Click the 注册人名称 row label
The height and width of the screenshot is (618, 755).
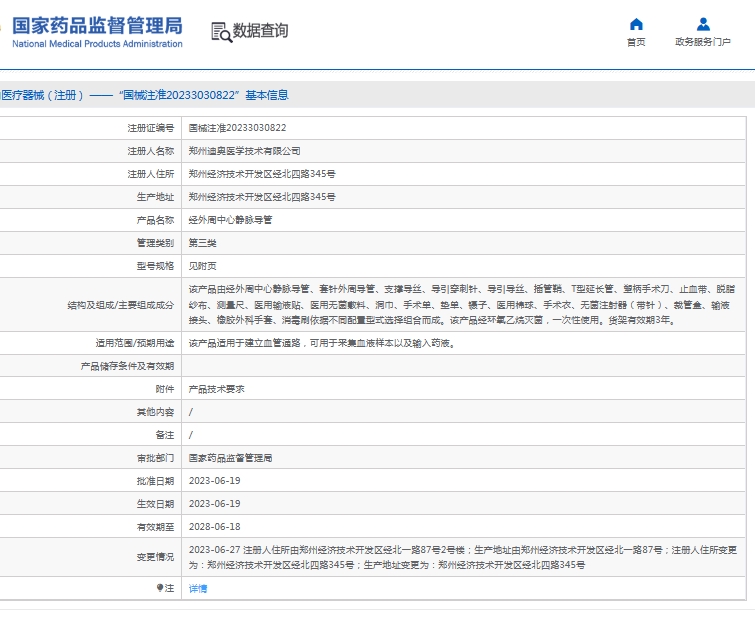pyautogui.click(x=151, y=151)
